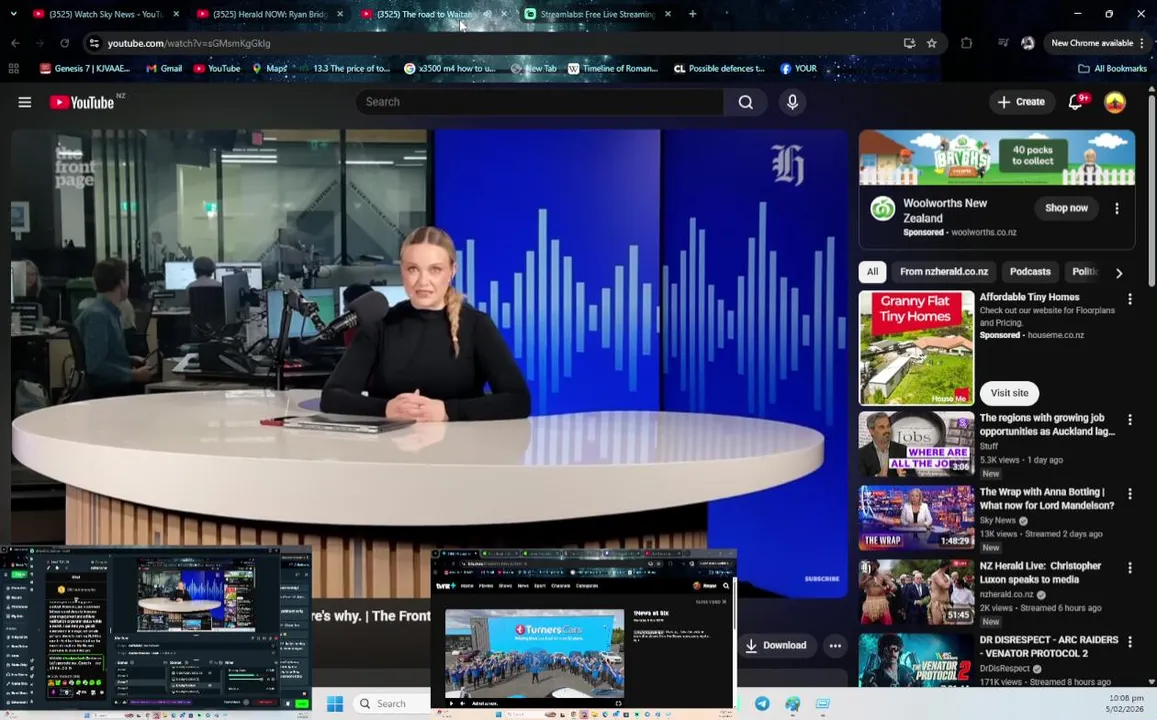Open options for Affordable Tiny Homes ad
Viewport: 1157px width, 720px height.
[x=1129, y=299]
